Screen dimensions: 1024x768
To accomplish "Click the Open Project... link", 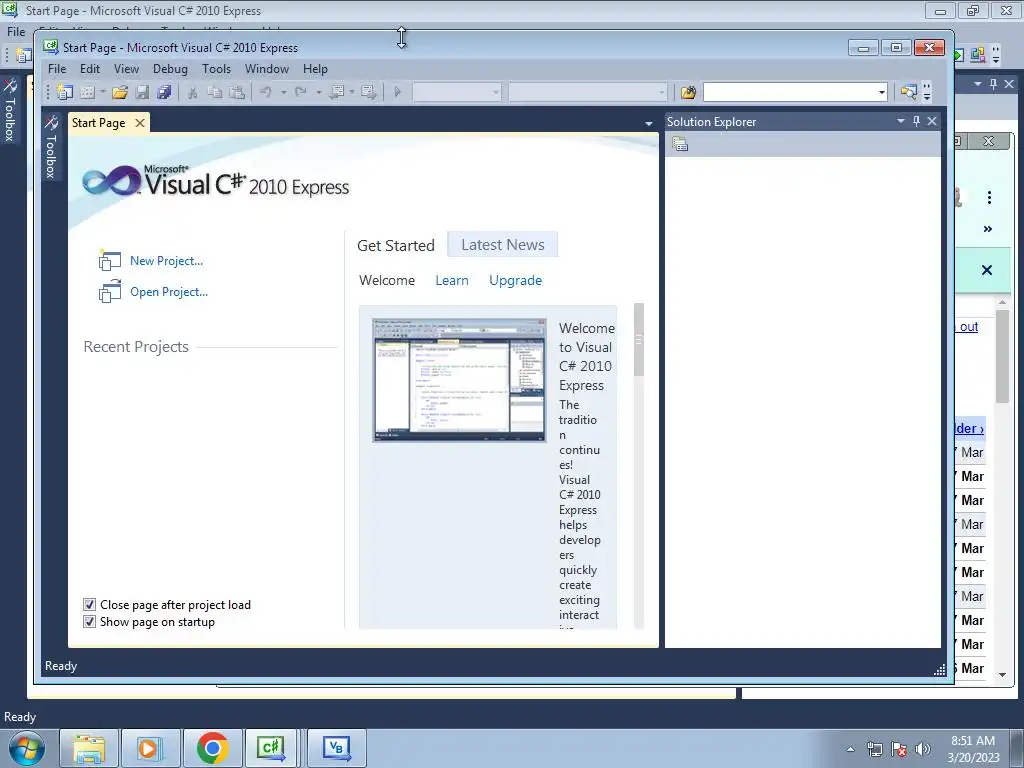I will coord(168,292).
